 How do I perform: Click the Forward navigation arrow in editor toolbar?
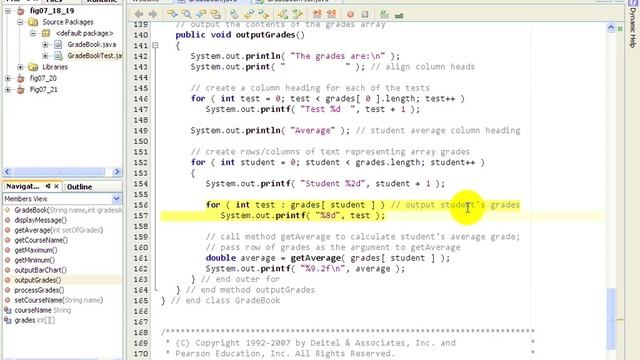coord(153,14)
